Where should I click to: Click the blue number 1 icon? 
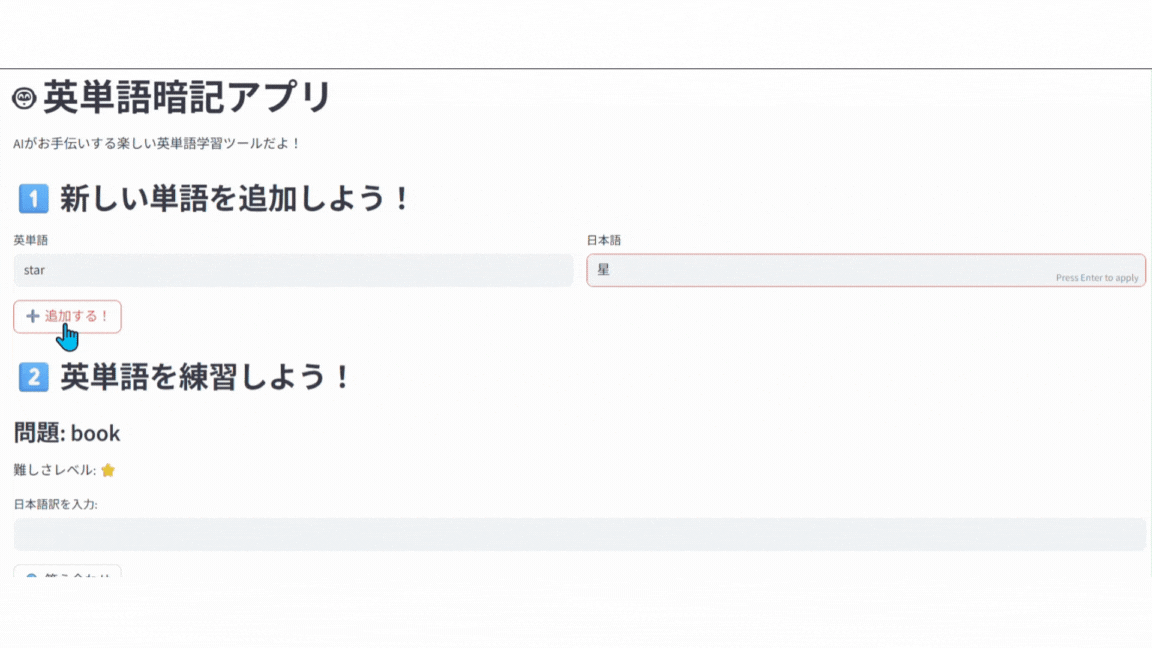click(33, 199)
